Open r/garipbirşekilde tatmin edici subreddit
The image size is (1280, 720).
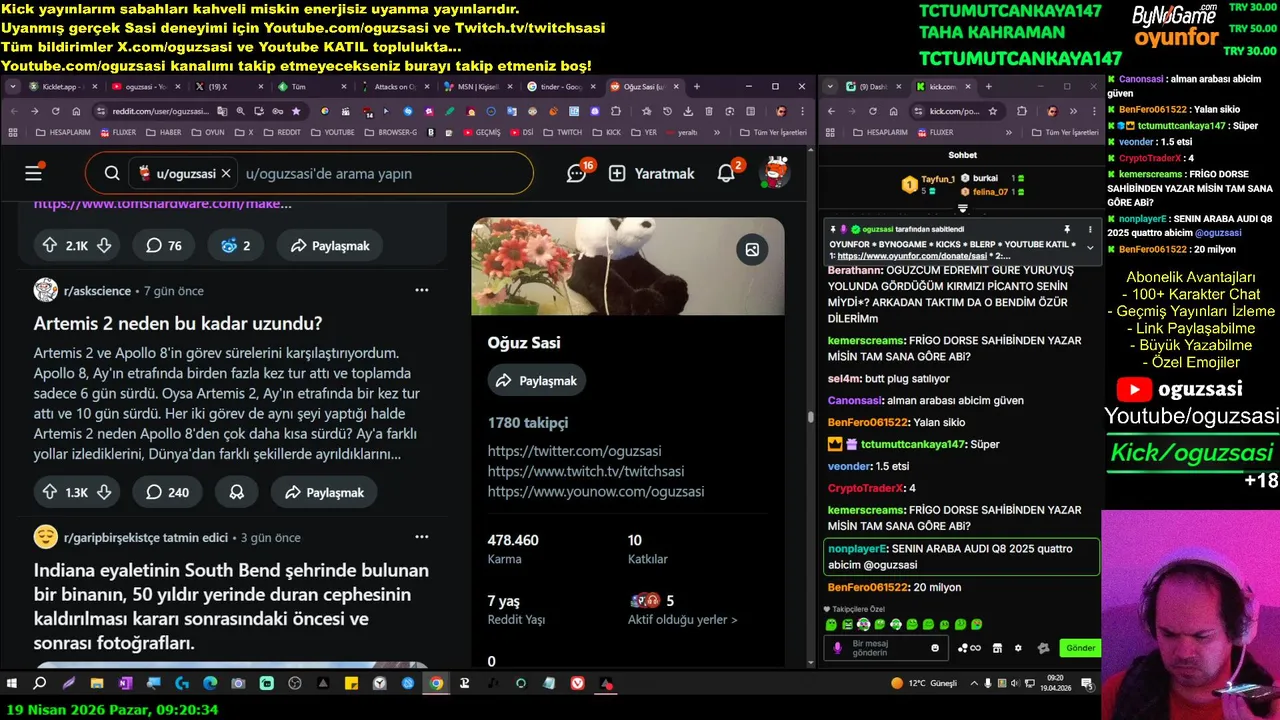(146, 537)
